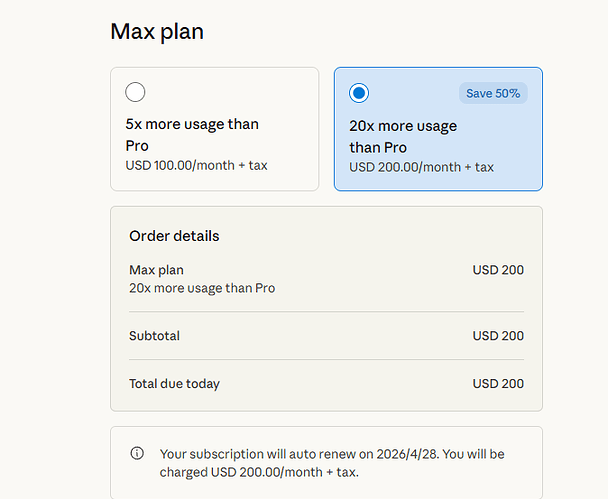Click the info icon beside auto renew notice

pos(137,453)
